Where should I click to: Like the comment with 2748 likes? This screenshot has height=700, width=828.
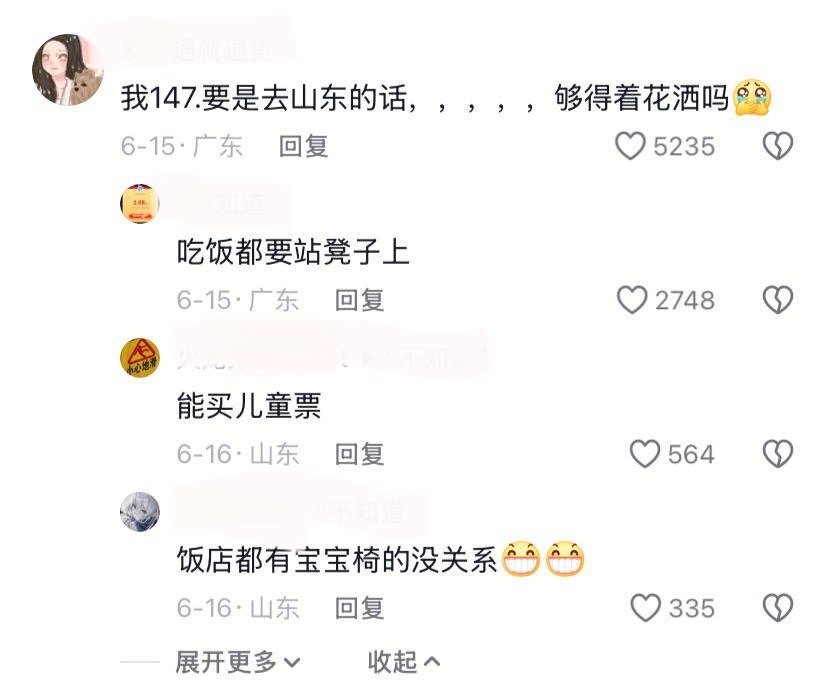(x=632, y=300)
